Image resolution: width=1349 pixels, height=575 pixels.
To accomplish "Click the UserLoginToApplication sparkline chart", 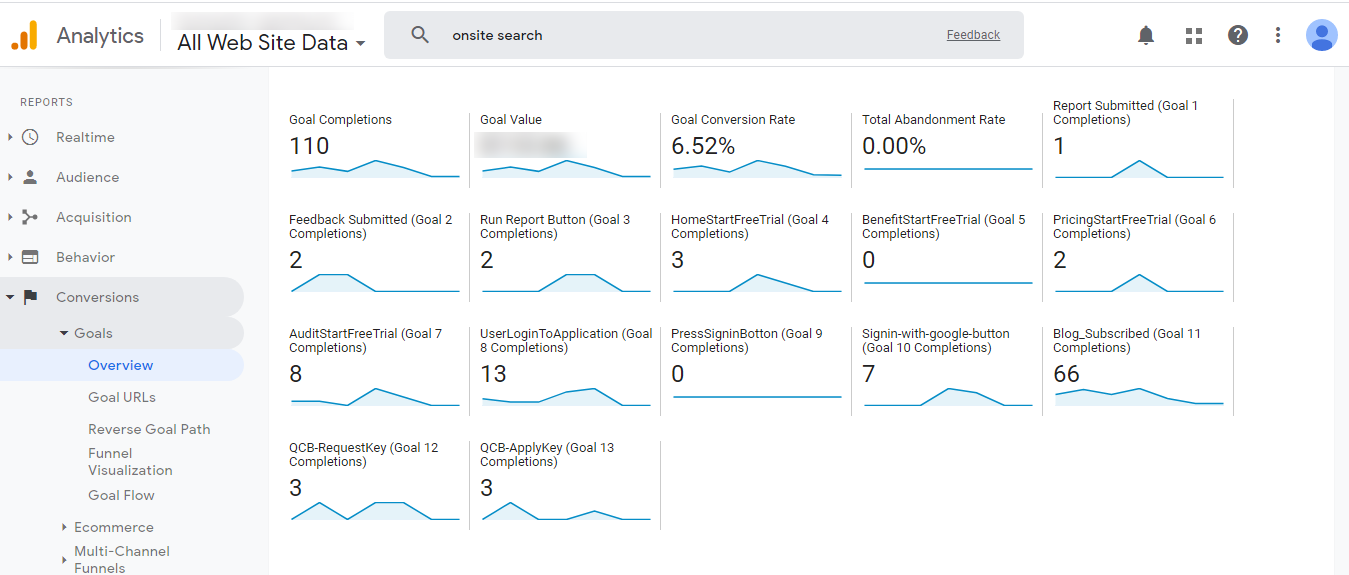I will tap(566, 397).
